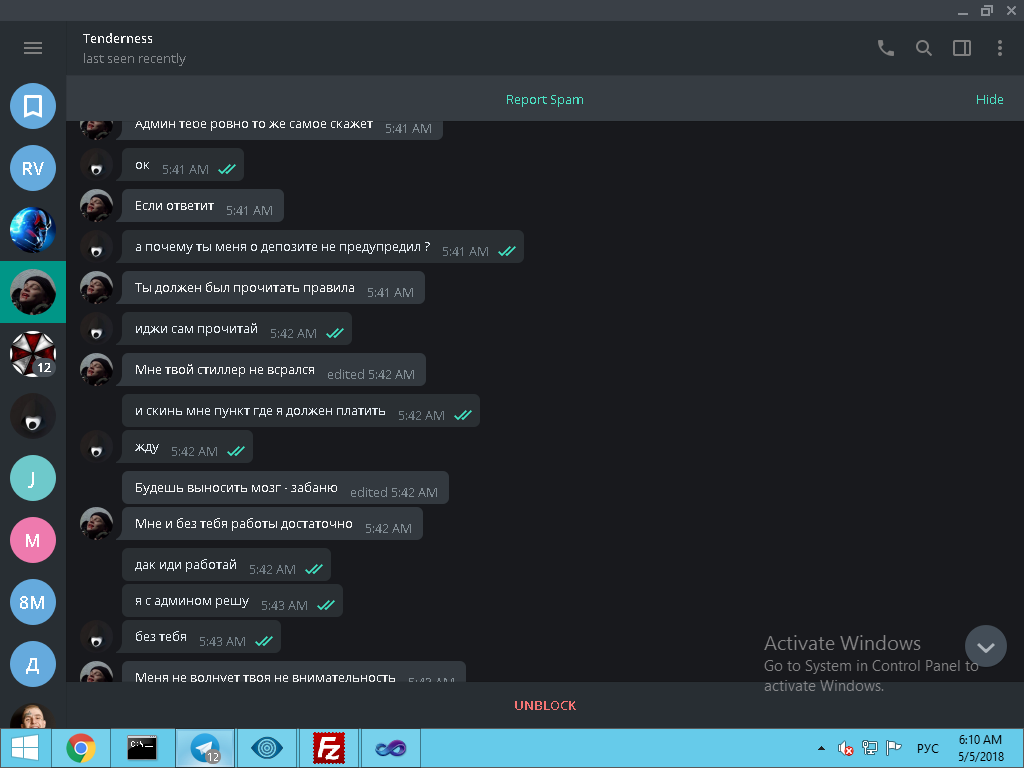The image size is (1024, 768).
Task: Search messages in this chat
Action: pyautogui.click(x=924, y=48)
